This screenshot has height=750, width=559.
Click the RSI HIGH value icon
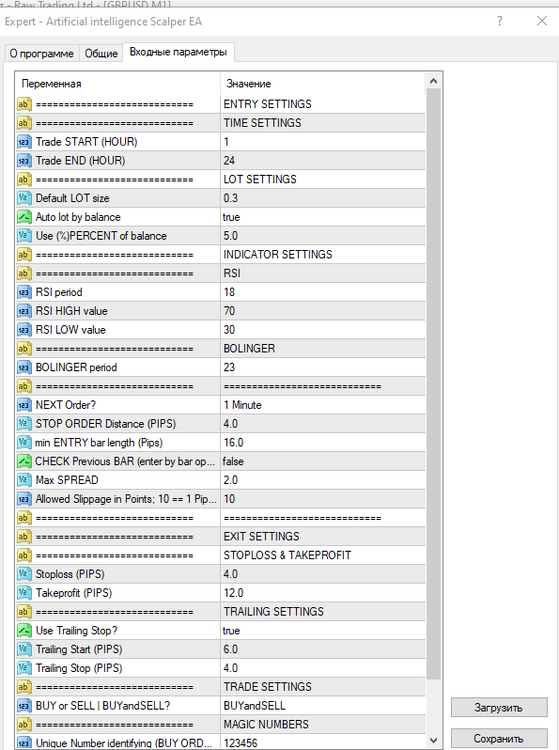(x=24, y=311)
